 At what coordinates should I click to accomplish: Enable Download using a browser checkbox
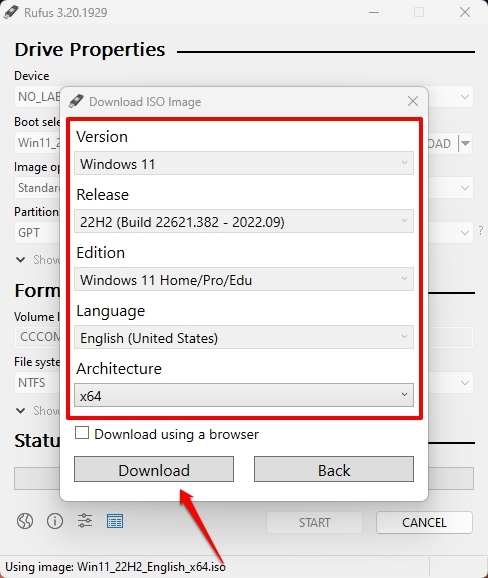[x=82, y=433]
